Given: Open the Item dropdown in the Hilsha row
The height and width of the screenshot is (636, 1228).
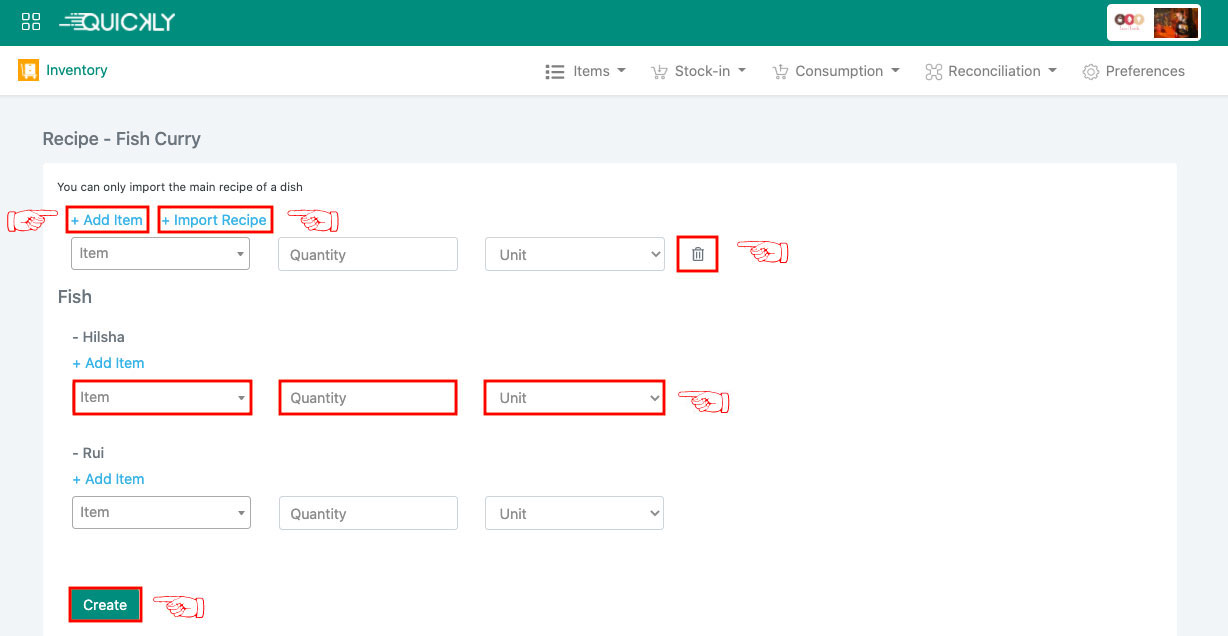Looking at the screenshot, I should click(x=161, y=397).
